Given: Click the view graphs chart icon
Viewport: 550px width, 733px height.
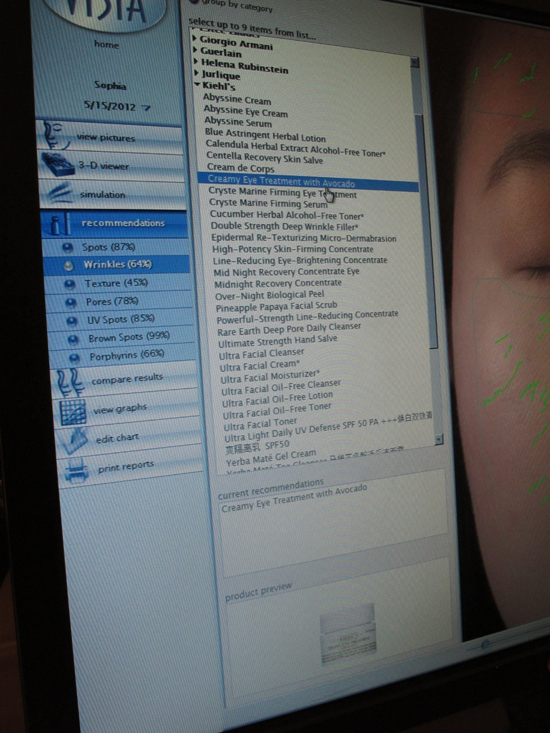Looking at the screenshot, I should (73, 412).
